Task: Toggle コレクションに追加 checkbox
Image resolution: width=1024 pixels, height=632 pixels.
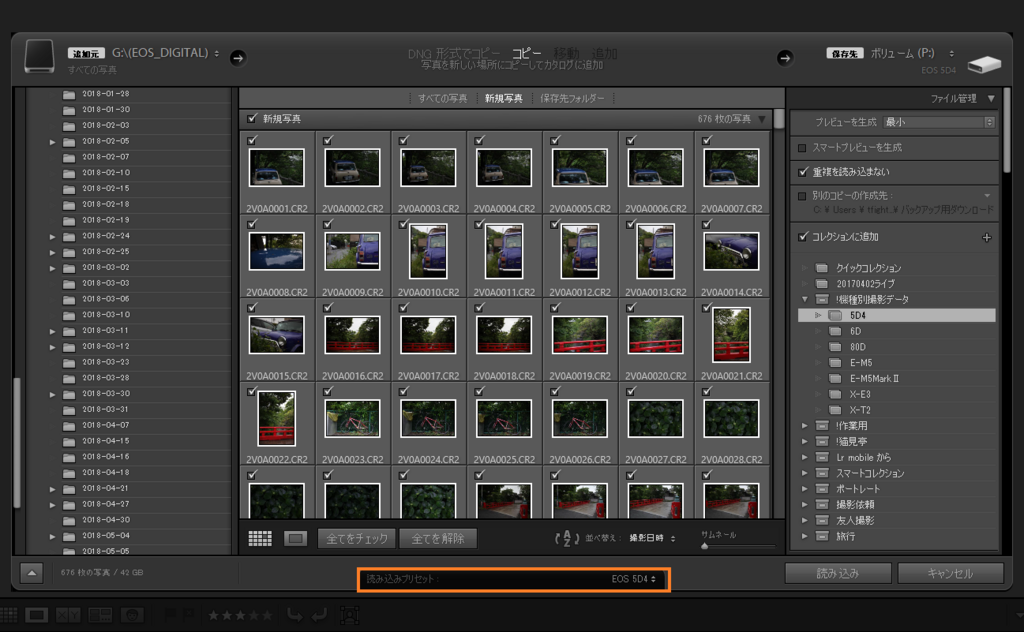Action: pos(803,236)
